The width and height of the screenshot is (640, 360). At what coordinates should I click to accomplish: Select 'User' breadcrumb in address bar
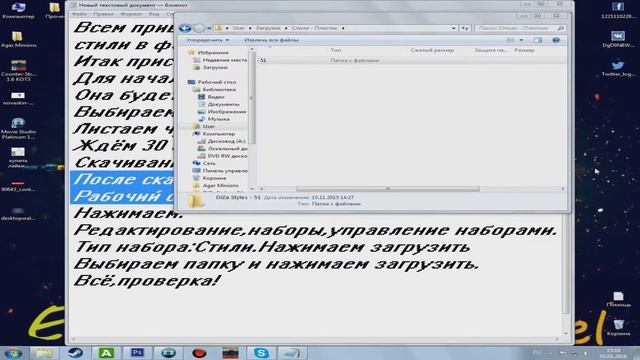tap(238, 28)
